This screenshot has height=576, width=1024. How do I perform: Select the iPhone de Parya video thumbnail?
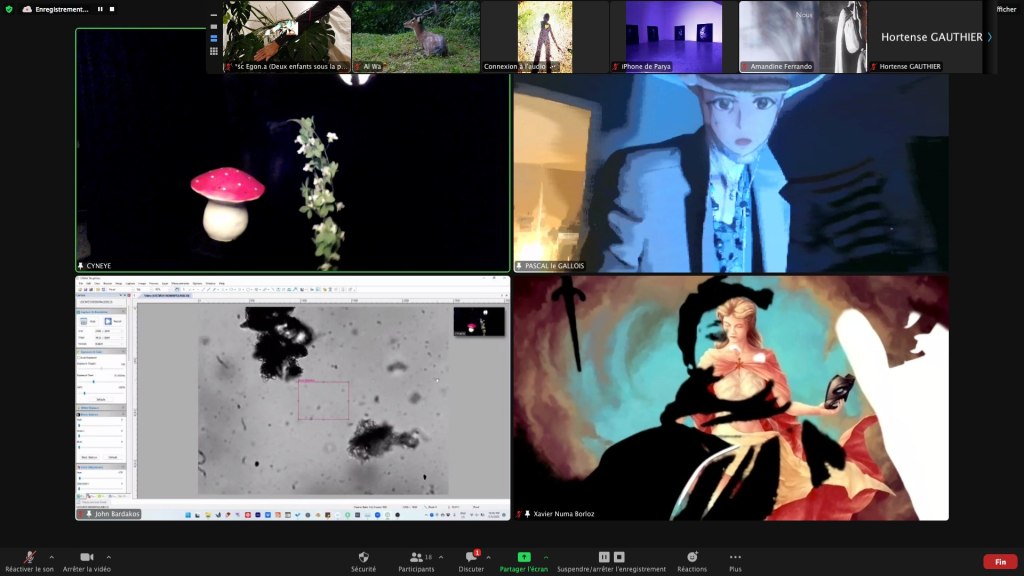667,37
